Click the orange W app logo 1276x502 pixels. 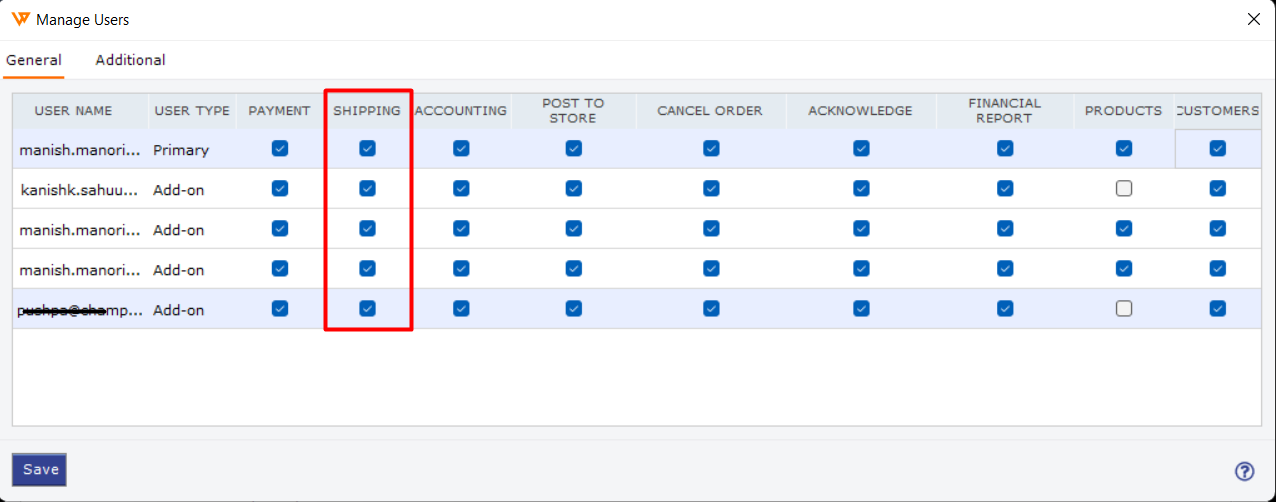[20, 19]
